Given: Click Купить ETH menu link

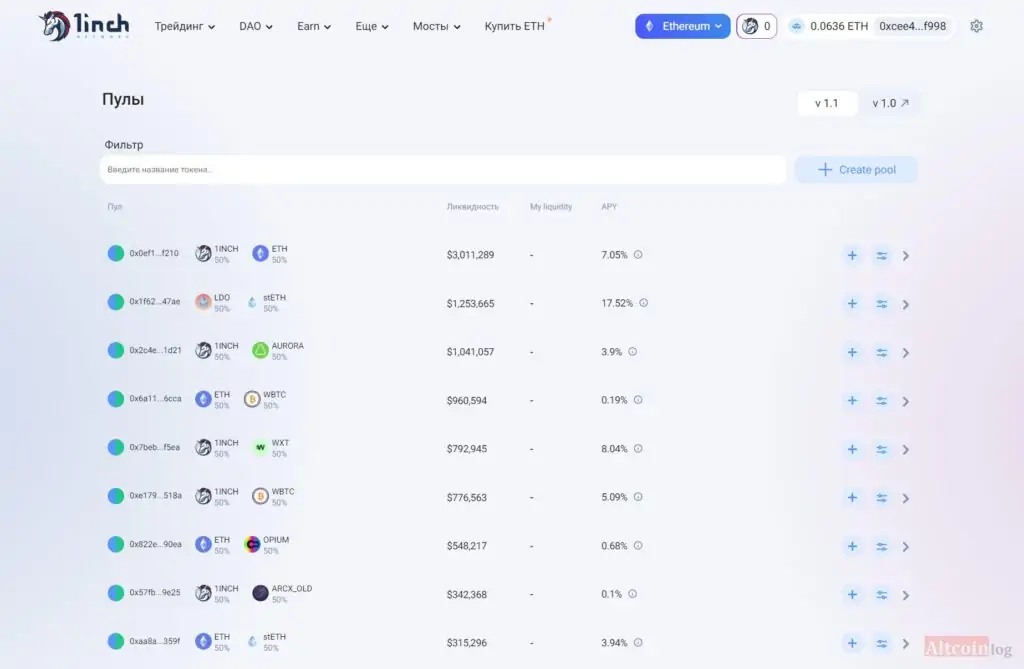Looking at the screenshot, I should pos(515,26).
